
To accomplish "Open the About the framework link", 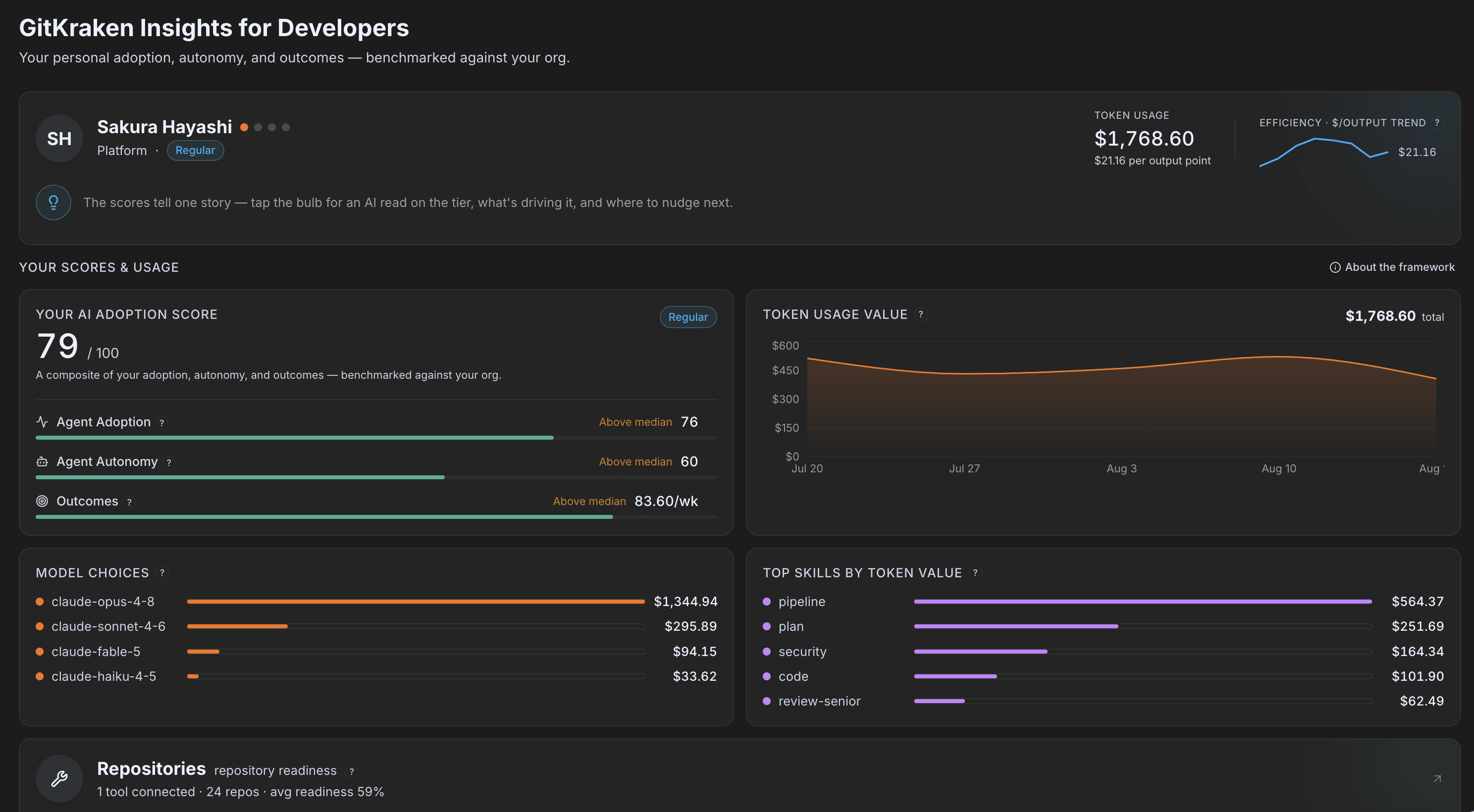I will [x=1392, y=267].
